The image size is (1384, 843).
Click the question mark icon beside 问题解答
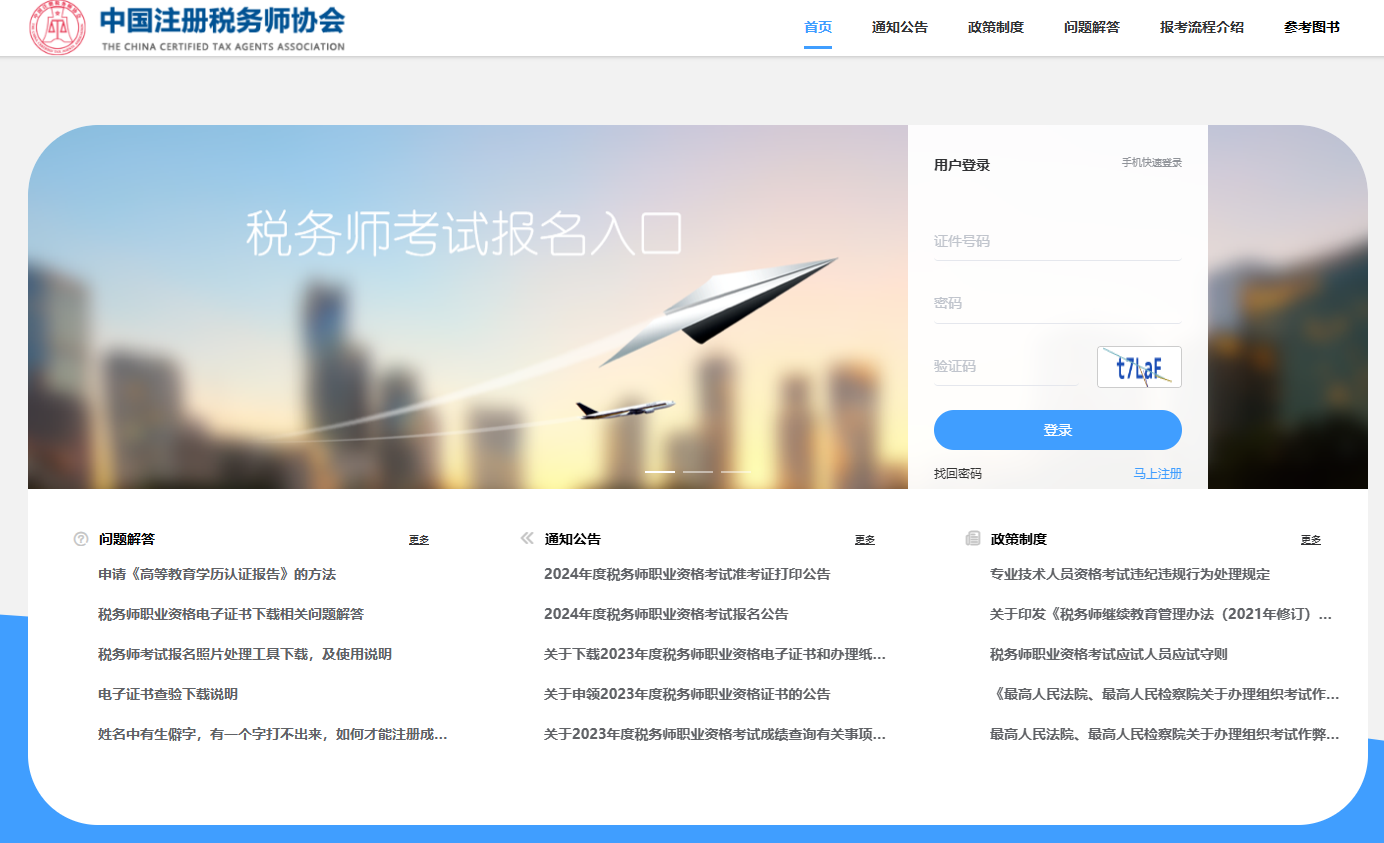pyautogui.click(x=81, y=539)
